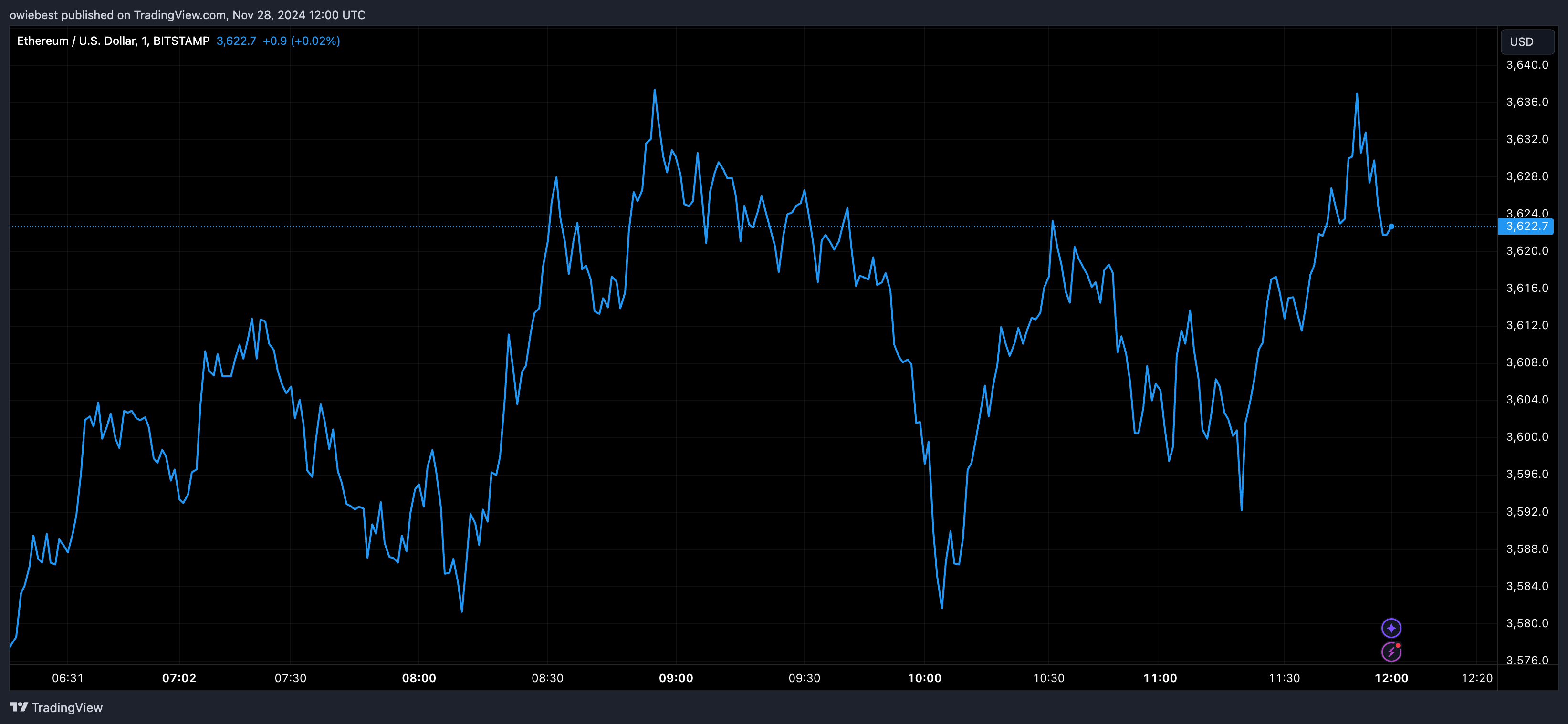The width and height of the screenshot is (1568, 724).
Task: Click the 08:00 time axis label
Action: pos(419,678)
